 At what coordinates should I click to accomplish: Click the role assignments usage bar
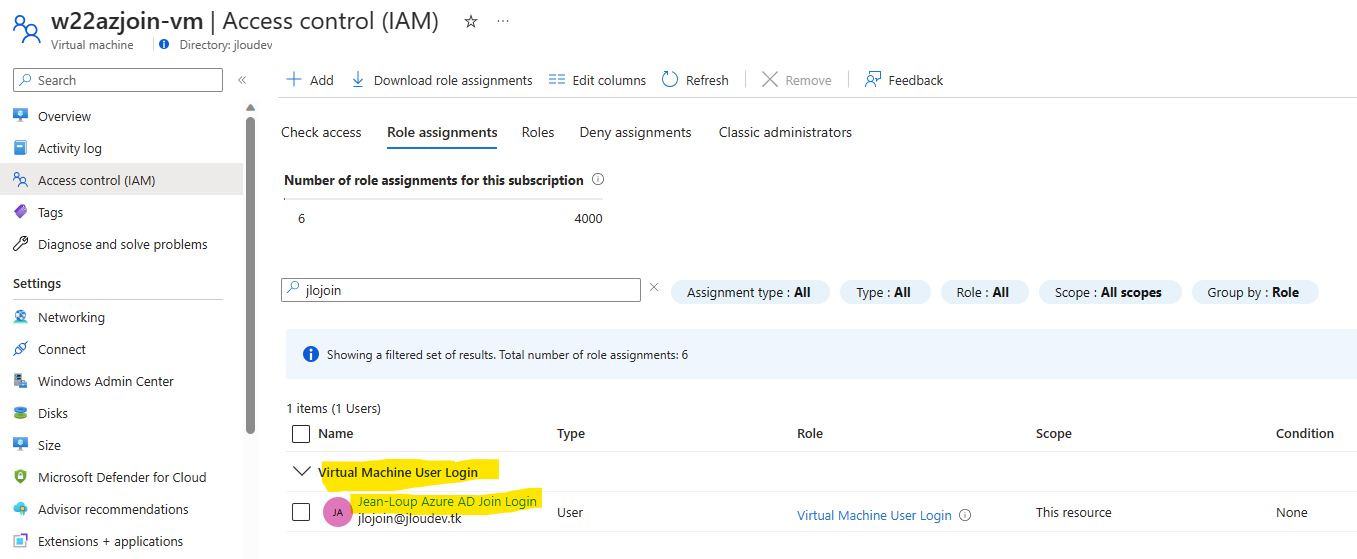pyautogui.click(x=443, y=199)
